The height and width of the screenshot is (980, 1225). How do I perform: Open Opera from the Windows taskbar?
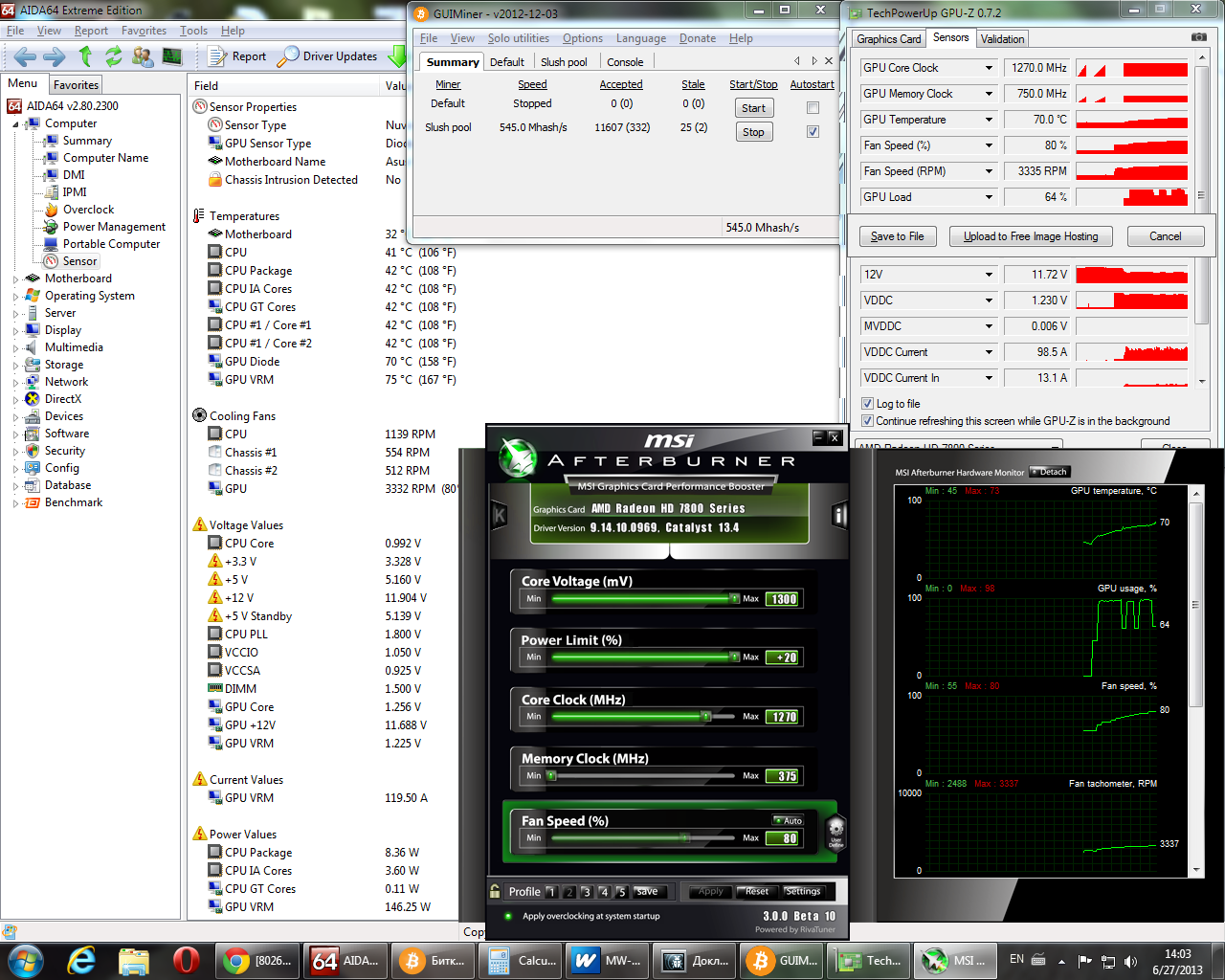coord(186,960)
